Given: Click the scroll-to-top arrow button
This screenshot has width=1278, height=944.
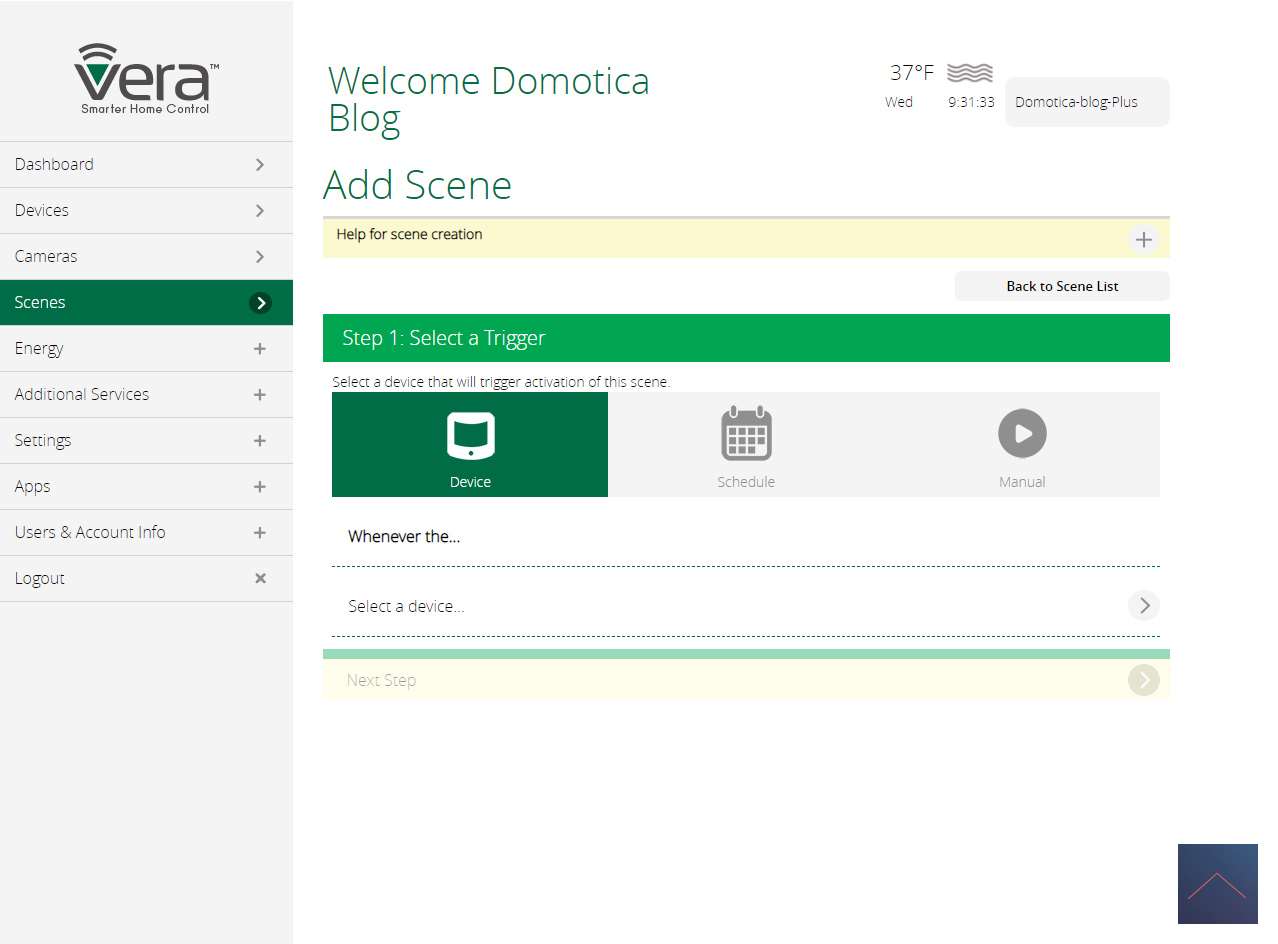Looking at the screenshot, I should click(1217, 884).
